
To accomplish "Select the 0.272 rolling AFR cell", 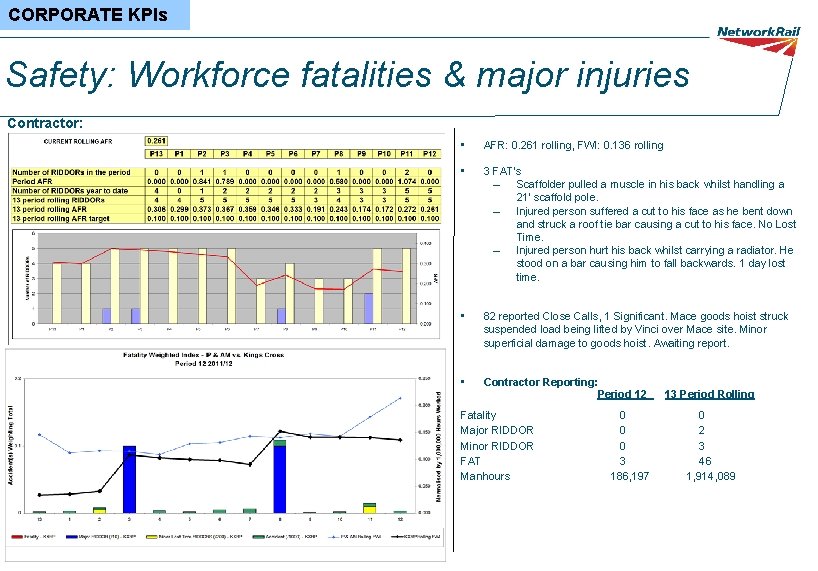I will (407, 209).
